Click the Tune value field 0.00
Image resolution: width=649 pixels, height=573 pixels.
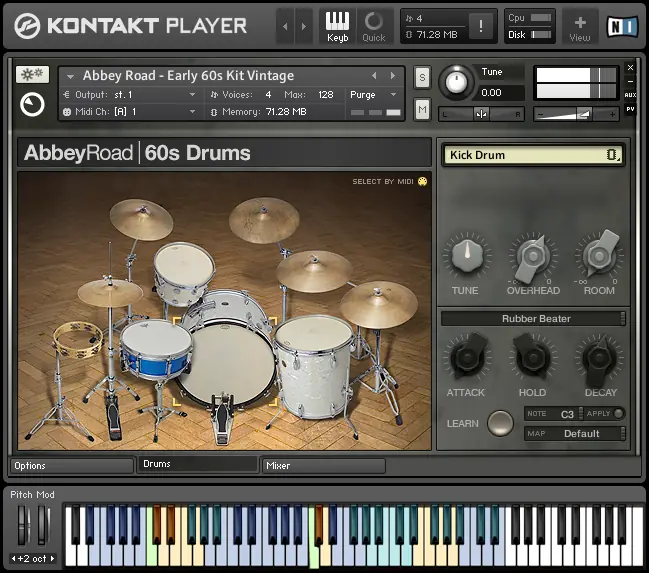coord(501,92)
